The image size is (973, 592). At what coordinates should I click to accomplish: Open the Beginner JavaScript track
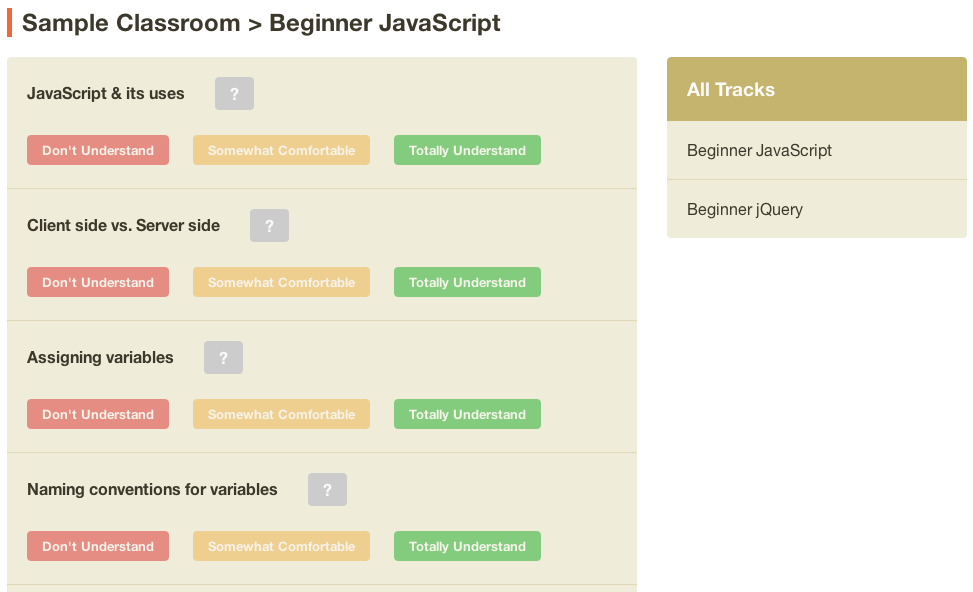[817, 150]
